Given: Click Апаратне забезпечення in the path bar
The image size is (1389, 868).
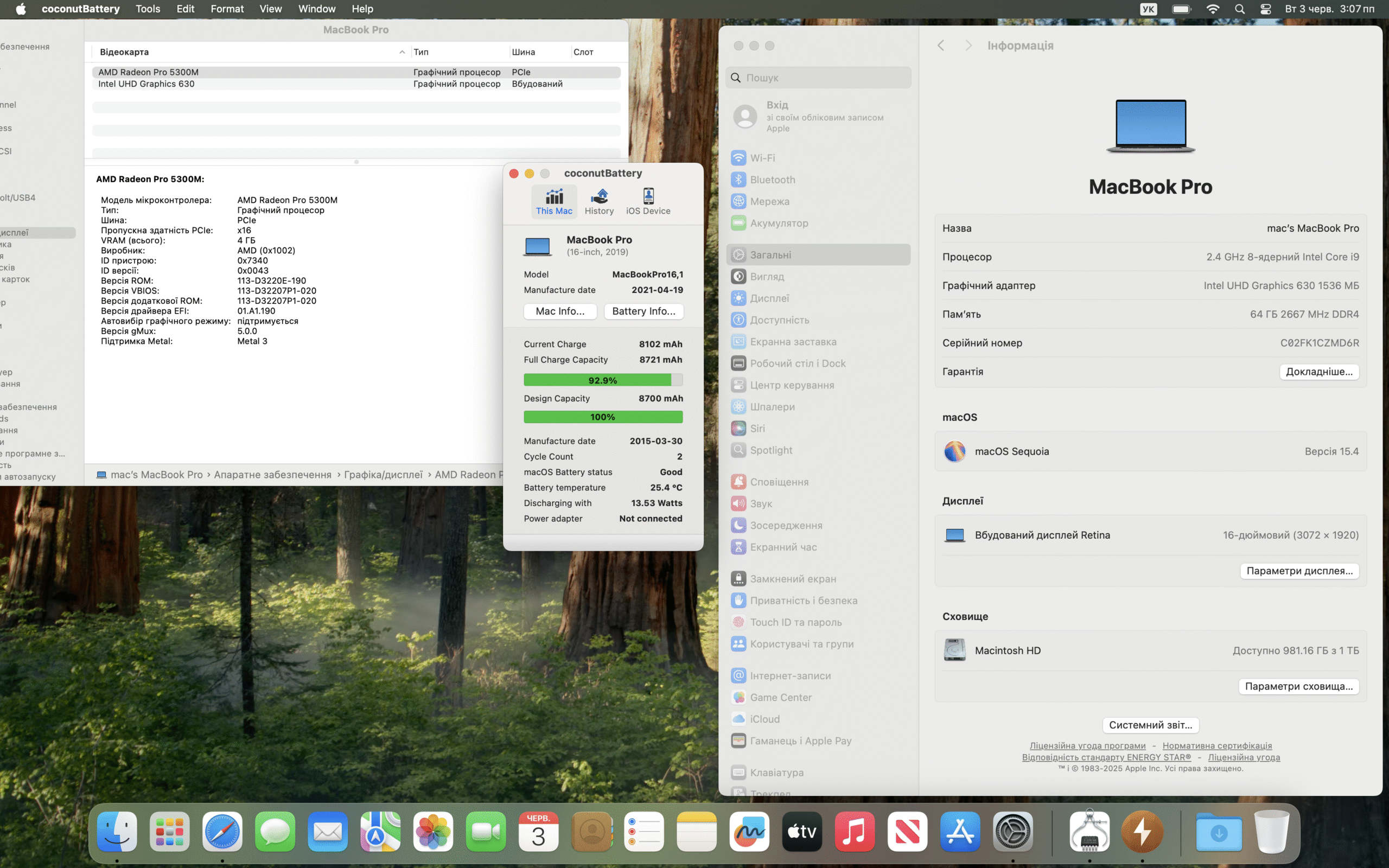Looking at the screenshot, I should (x=272, y=475).
